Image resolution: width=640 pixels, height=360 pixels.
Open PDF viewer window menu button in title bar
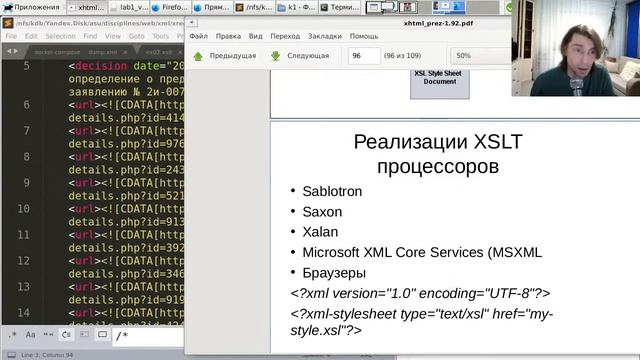(192, 23)
